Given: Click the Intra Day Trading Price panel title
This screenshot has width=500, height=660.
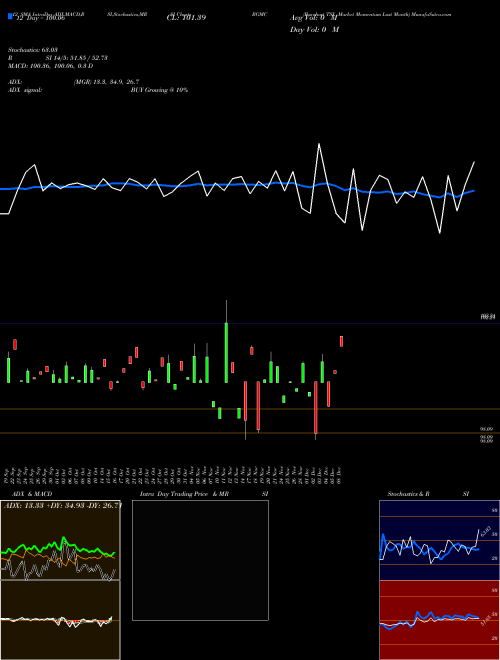Looking at the screenshot, I should [204, 494].
